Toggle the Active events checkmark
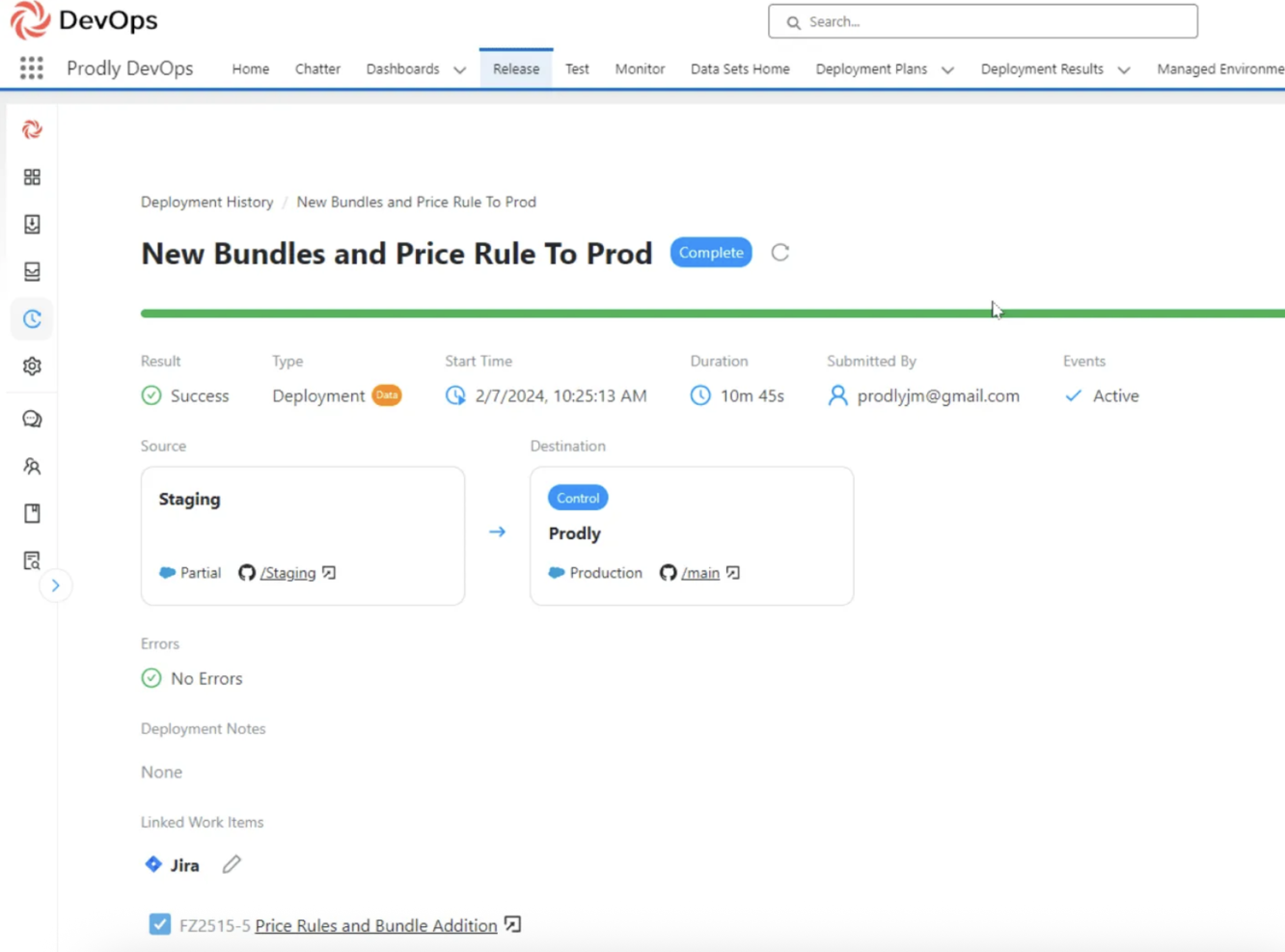The width and height of the screenshot is (1285, 952). click(1074, 395)
